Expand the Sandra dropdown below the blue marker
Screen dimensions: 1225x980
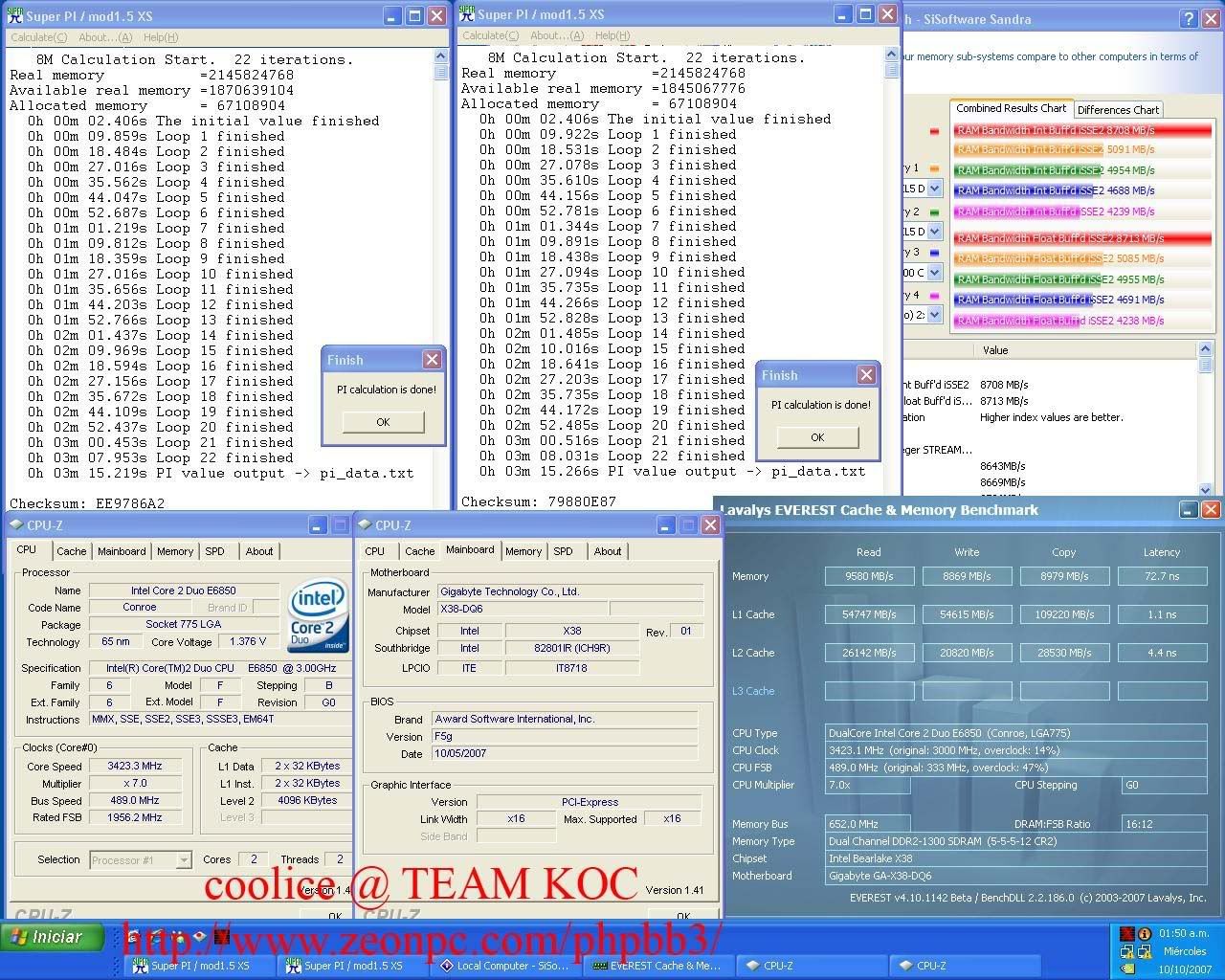(934, 273)
